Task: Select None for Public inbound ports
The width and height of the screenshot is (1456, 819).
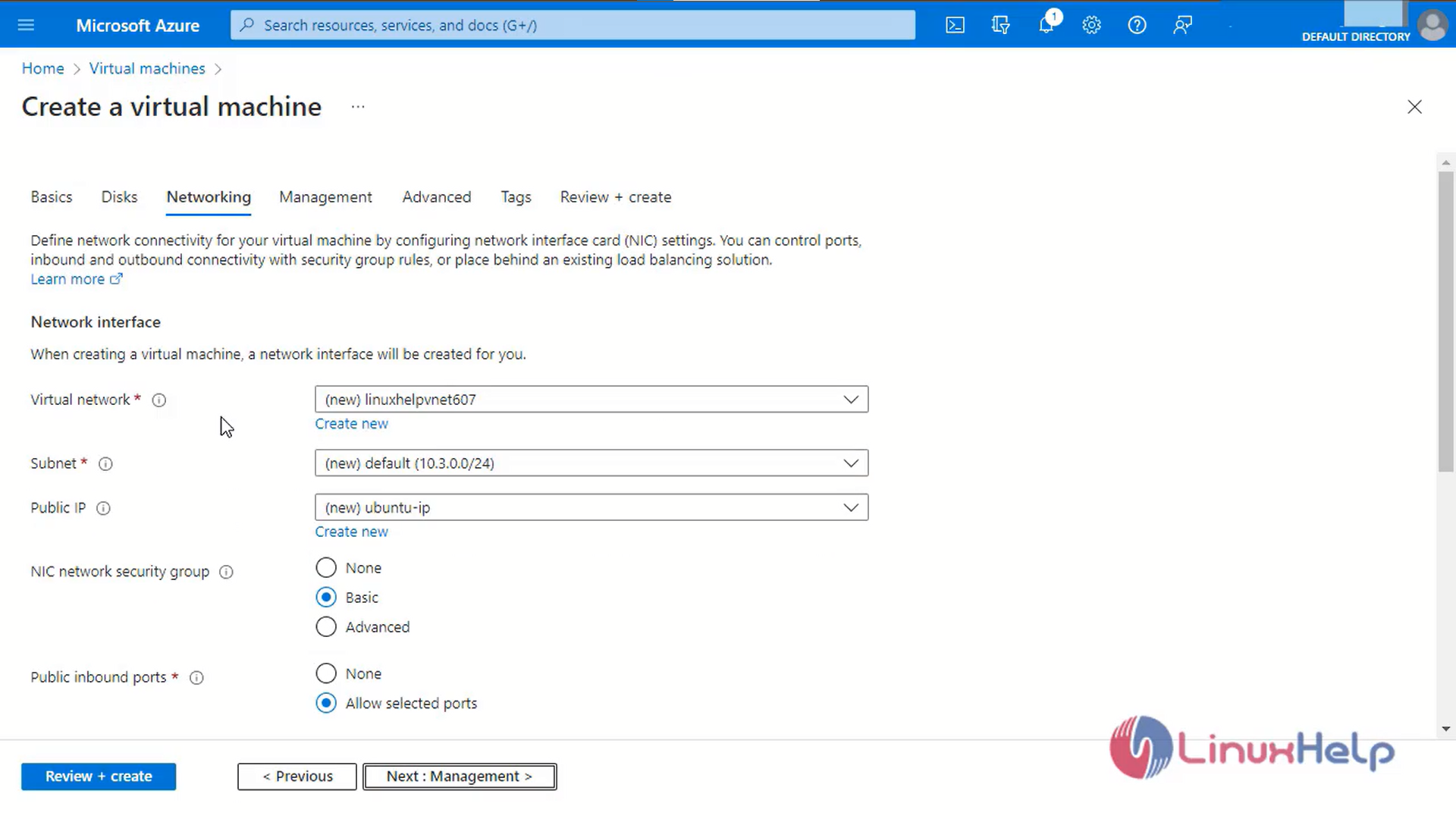Action: [326, 673]
